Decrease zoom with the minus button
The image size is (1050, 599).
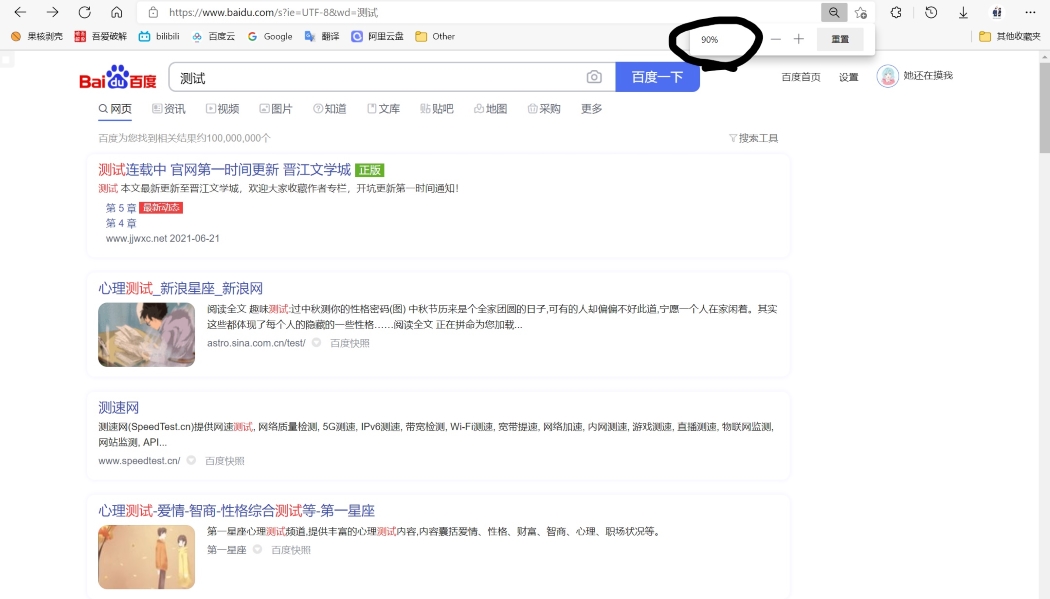point(775,39)
